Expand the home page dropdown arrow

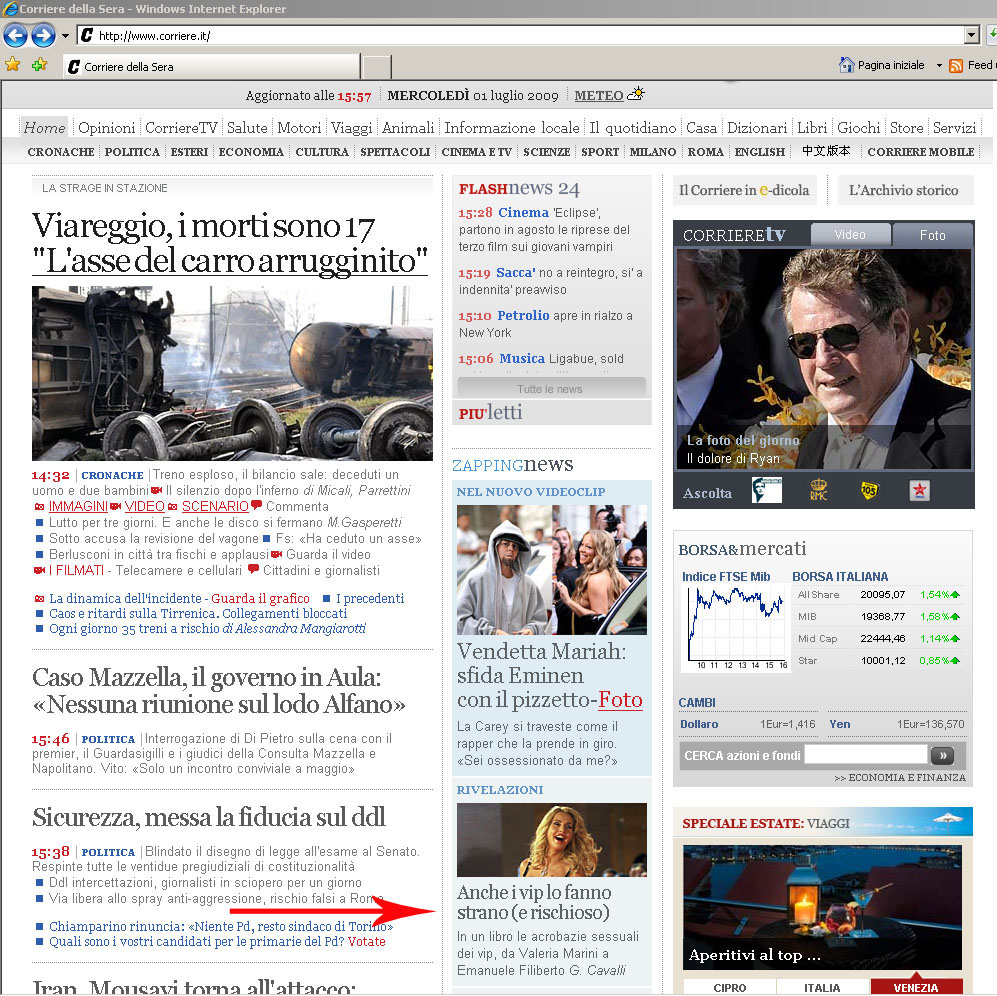click(939, 66)
